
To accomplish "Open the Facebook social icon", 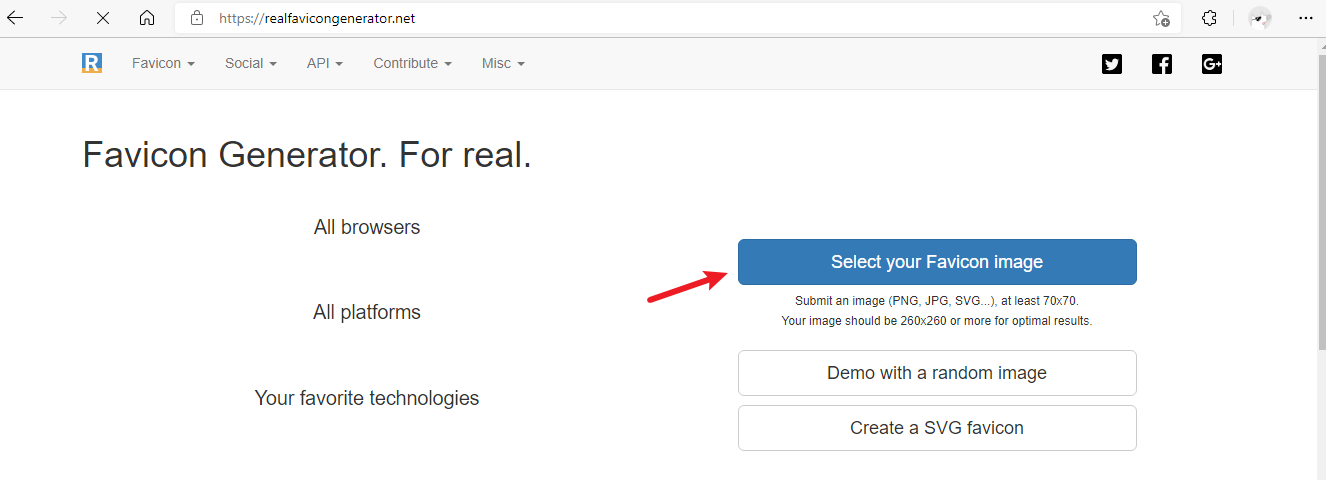I will [1162, 64].
